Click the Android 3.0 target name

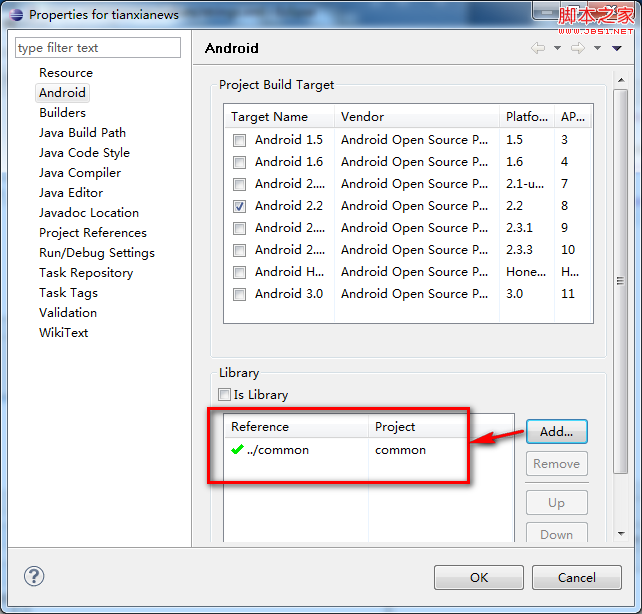pyautogui.click(x=289, y=294)
